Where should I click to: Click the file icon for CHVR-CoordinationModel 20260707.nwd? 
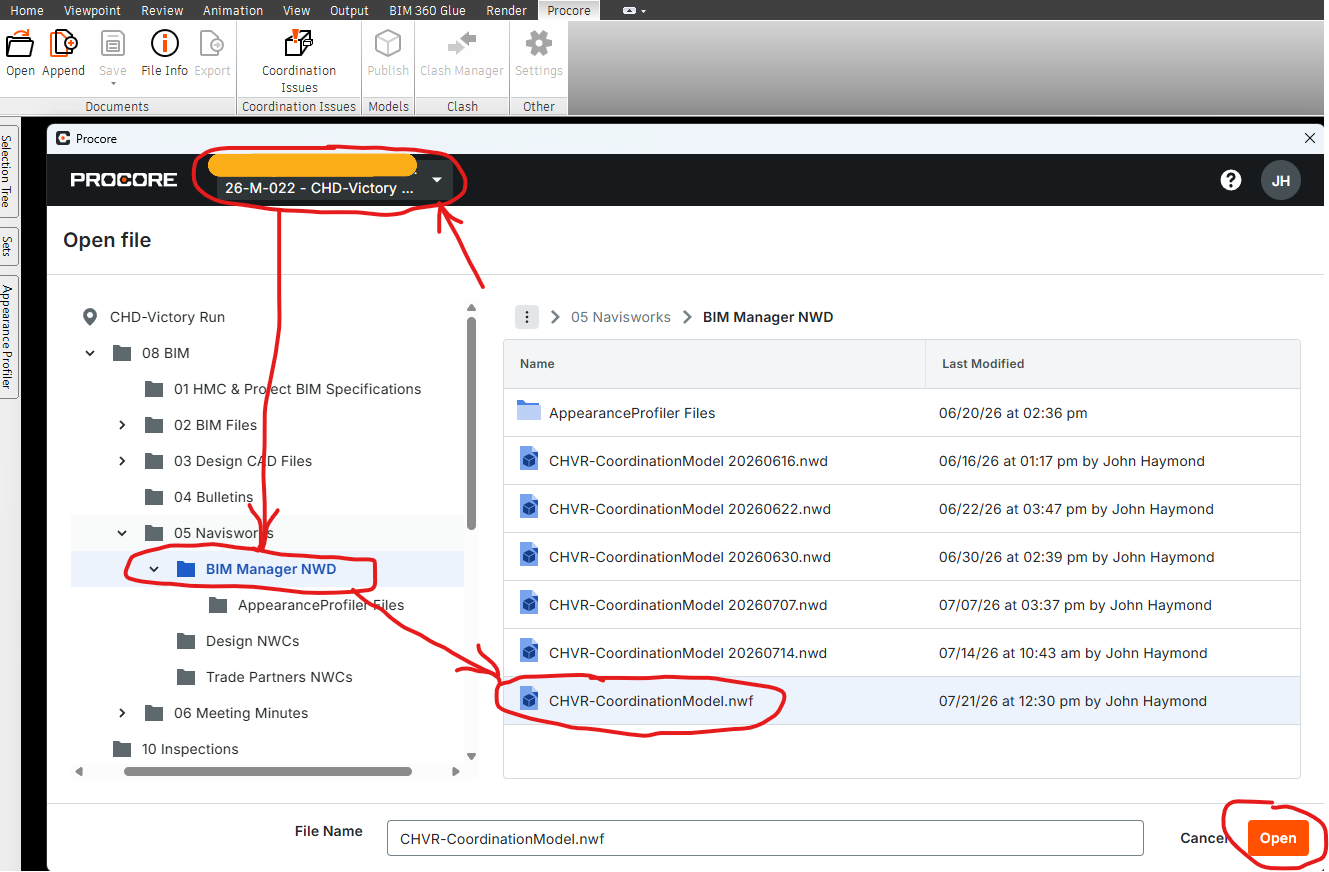click(529, 604)
